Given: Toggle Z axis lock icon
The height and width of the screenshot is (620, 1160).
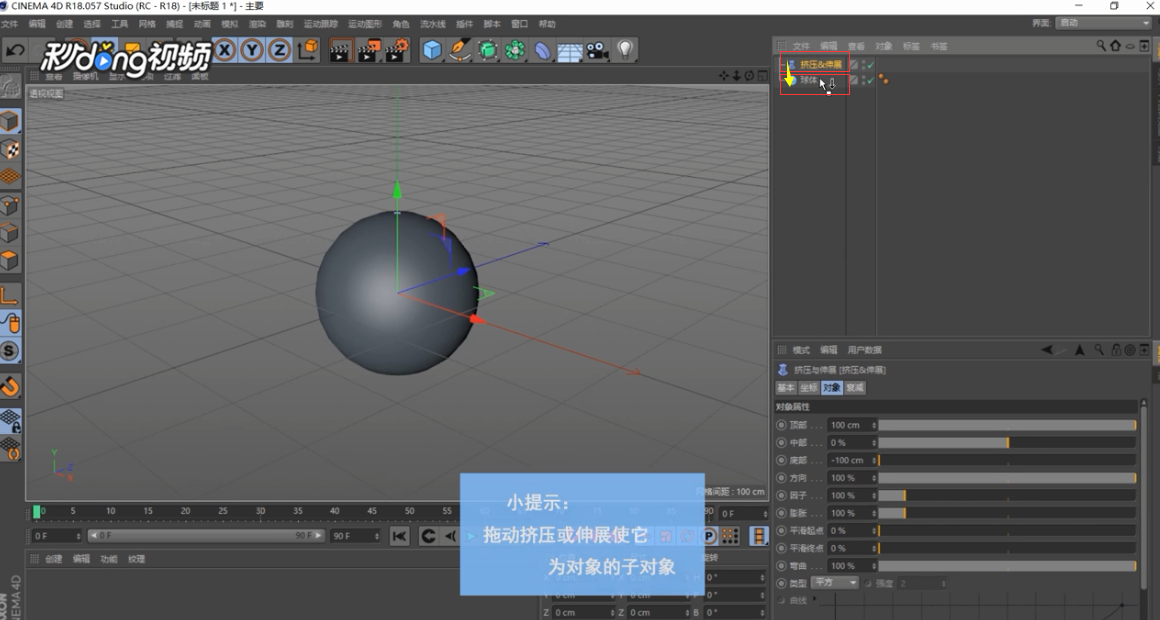Looking at the screenshot, I should click(x=280, y=50).
